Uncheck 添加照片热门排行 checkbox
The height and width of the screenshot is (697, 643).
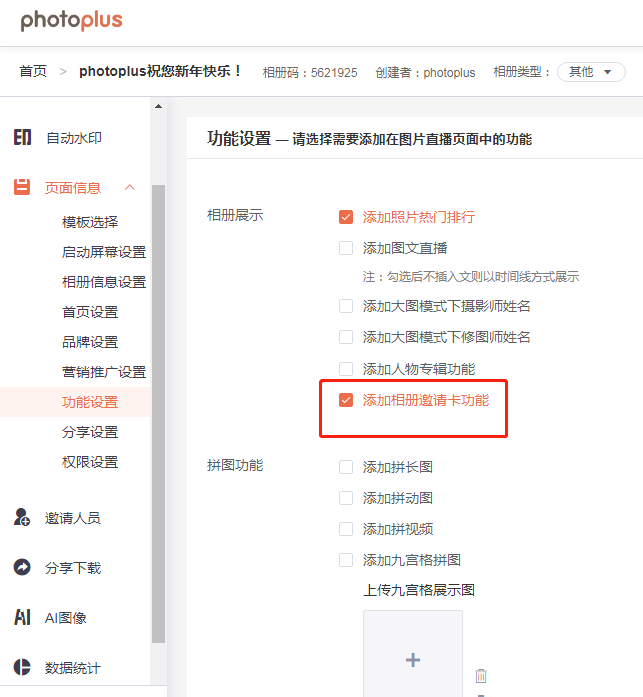tap(346, 217)
